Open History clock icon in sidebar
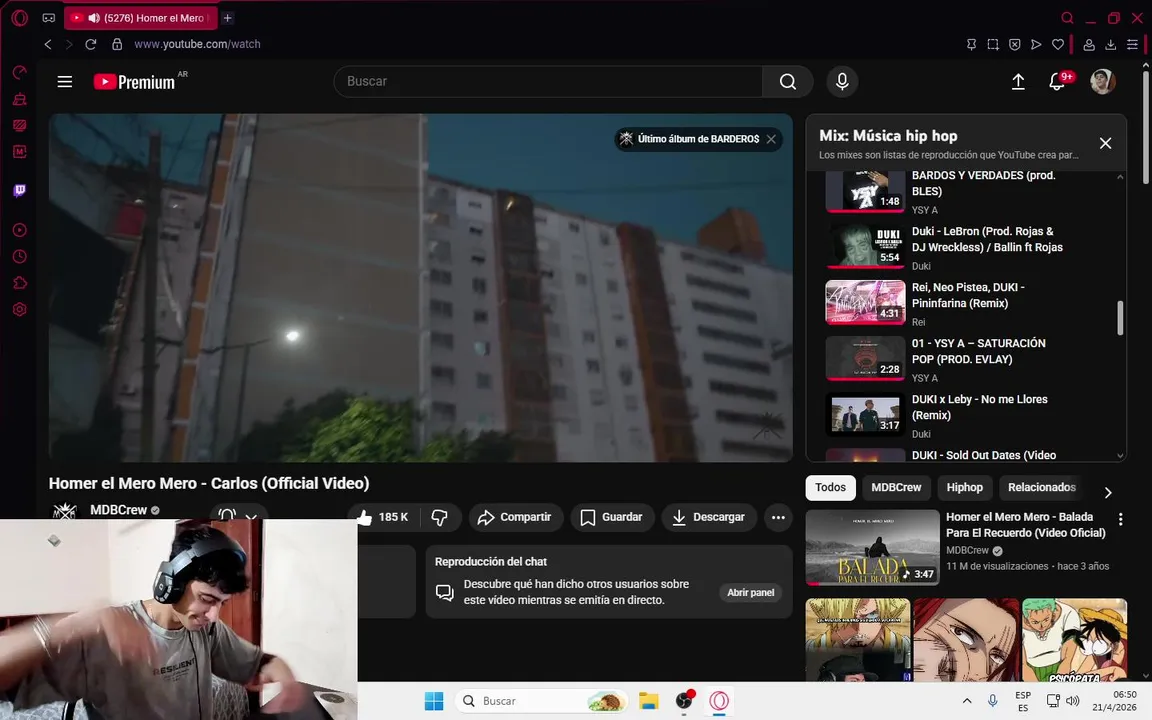 point(20,256)
